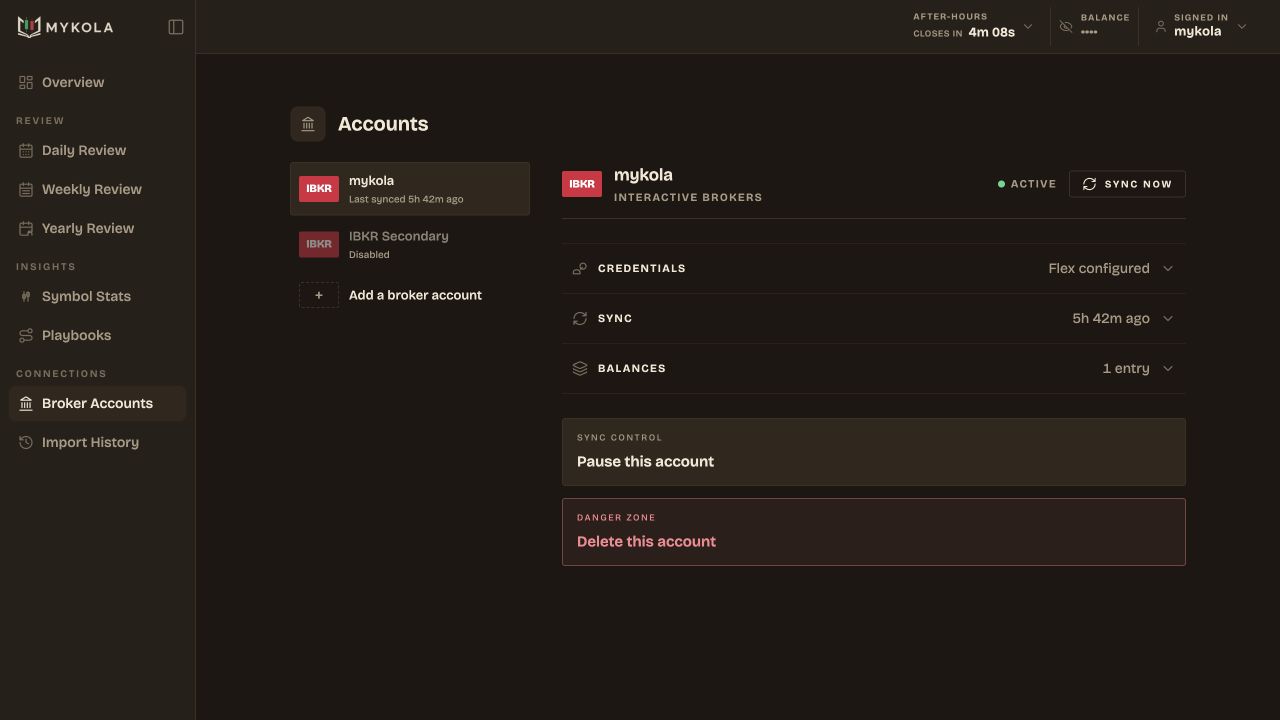The image size is (1280, 720).
Task: Go to Daily Review page
Action: click(x=97, y=150)
